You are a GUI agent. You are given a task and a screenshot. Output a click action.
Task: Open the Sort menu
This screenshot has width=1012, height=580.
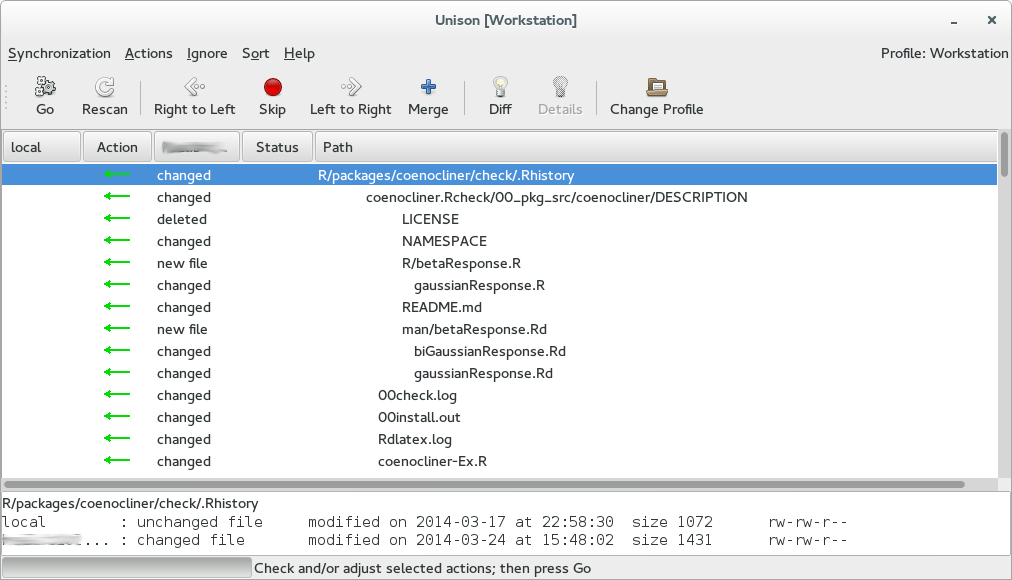(254, 53)
